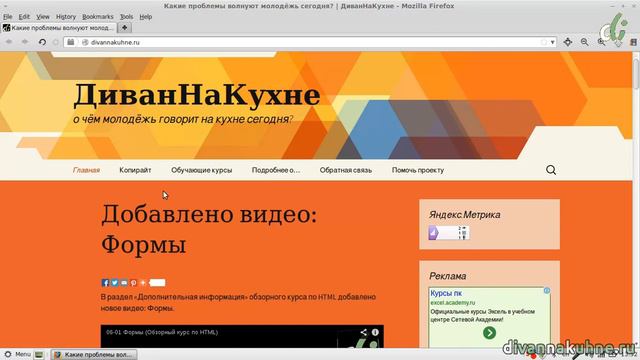The width and height of the screenshot is (640, 360).
Task: Reload the page with the reload icon
Action: click(42, 42)
